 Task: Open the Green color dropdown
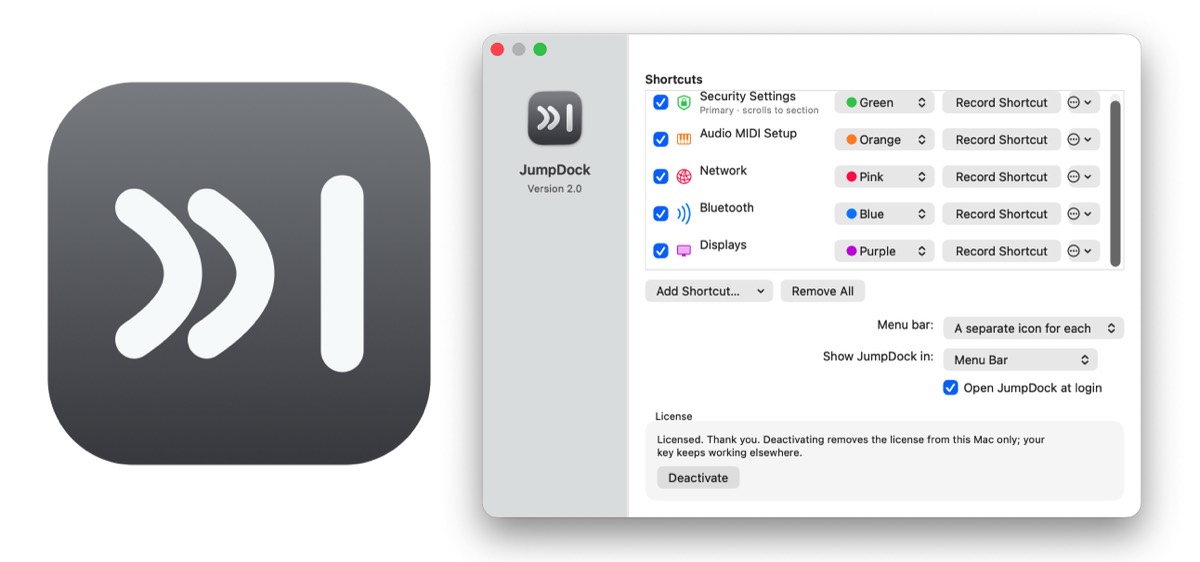(x=885, y=102)
